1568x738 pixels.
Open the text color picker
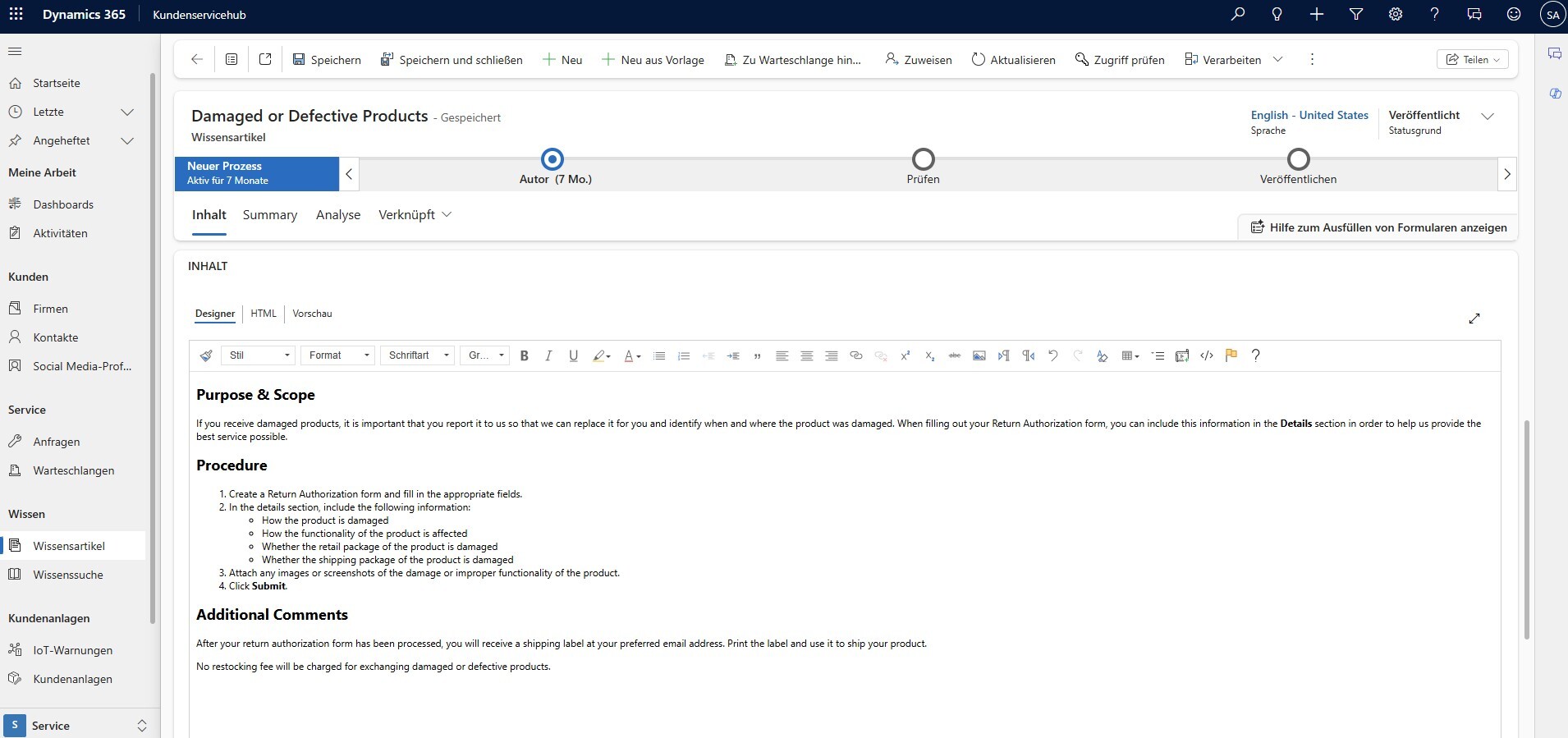[631, 355]
